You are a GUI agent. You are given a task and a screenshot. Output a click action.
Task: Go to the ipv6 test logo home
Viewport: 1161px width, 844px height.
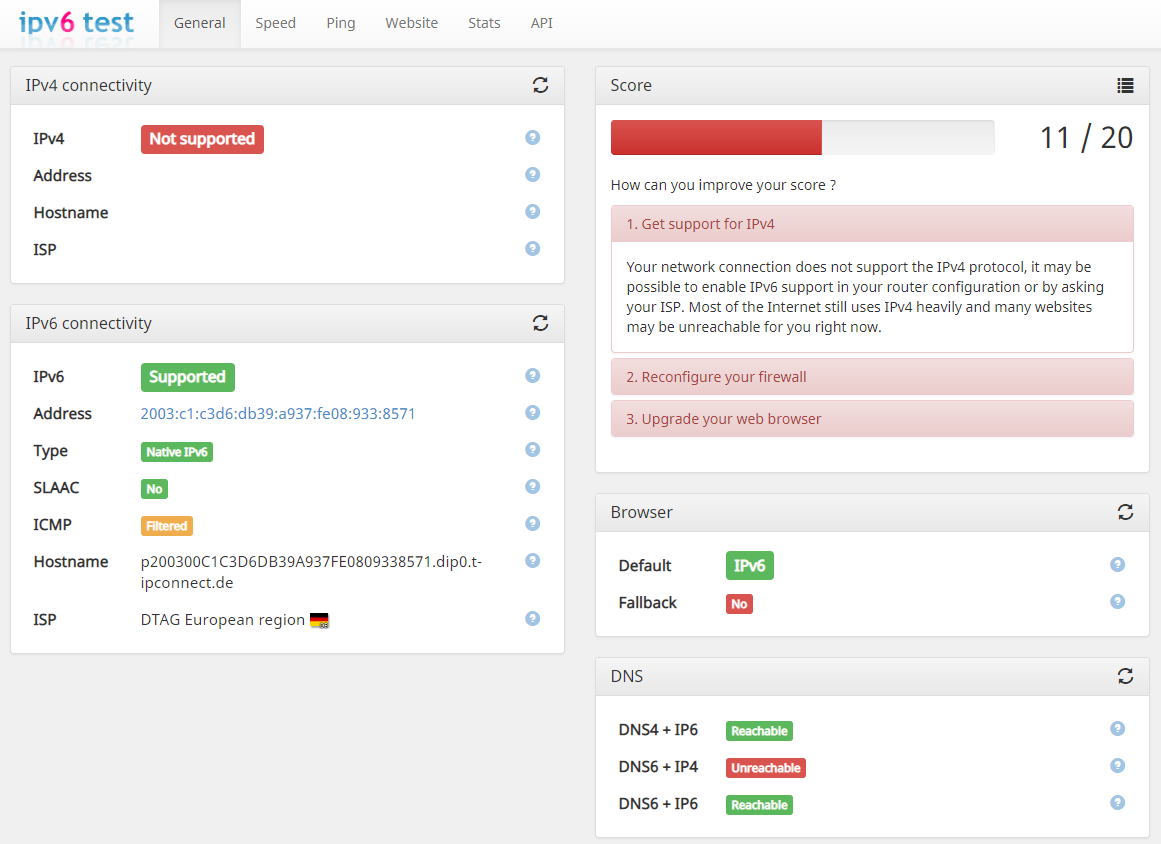click(x=76, y=23)
